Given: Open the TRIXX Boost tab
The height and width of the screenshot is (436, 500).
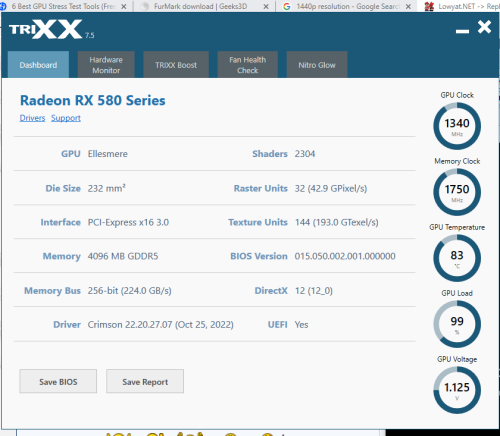Looking at the screenshot, I should click(x=176, y=65).
